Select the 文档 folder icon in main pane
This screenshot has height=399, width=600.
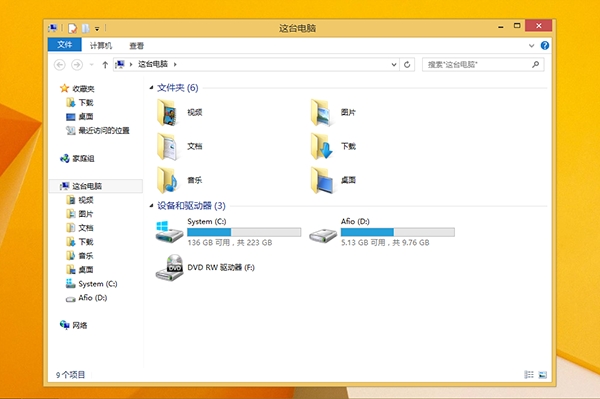[167, 146]
